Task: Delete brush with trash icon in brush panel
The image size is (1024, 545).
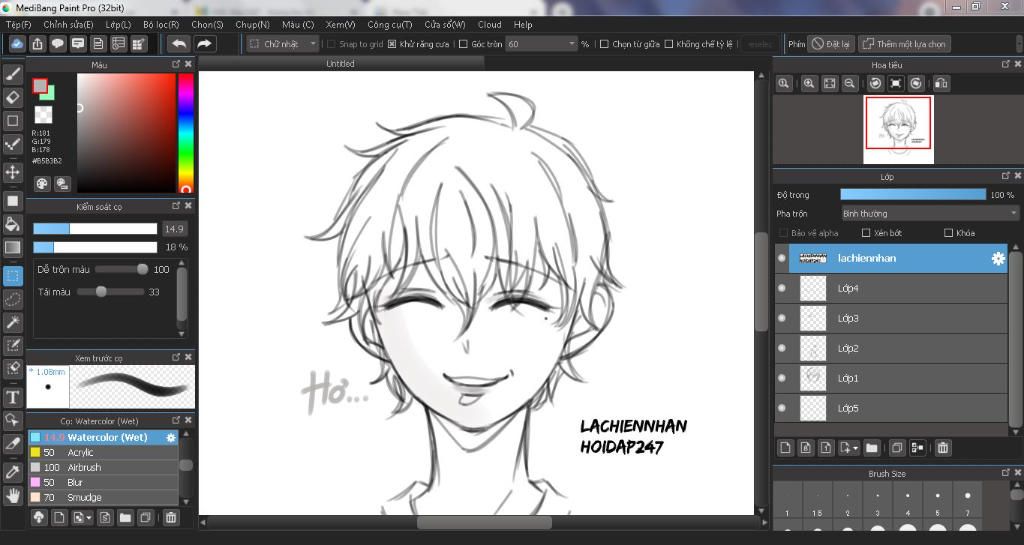Action: pos(170,518)
